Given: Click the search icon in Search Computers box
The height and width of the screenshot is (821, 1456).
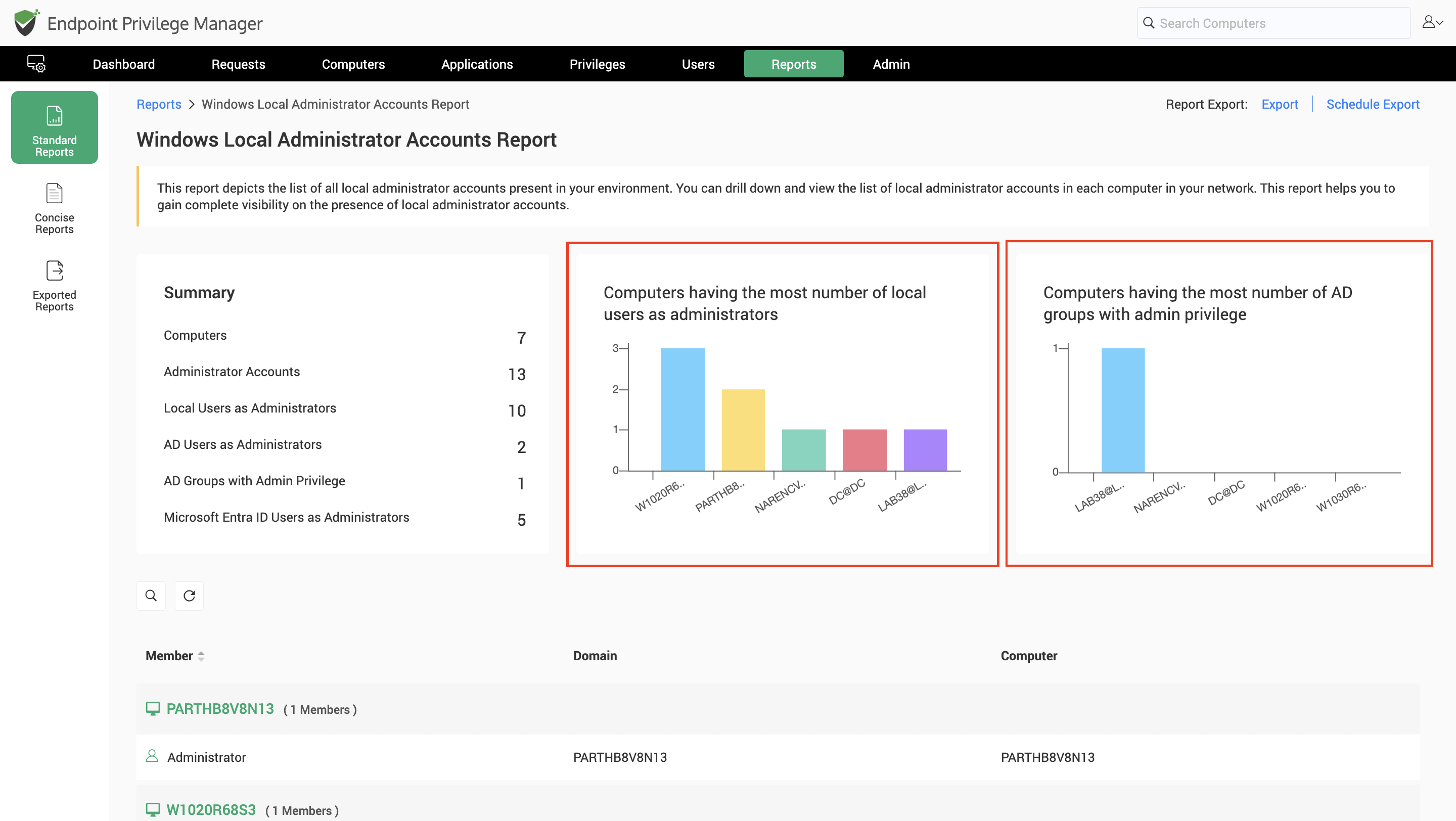Looking at the screenshot, I should 1149,23.
